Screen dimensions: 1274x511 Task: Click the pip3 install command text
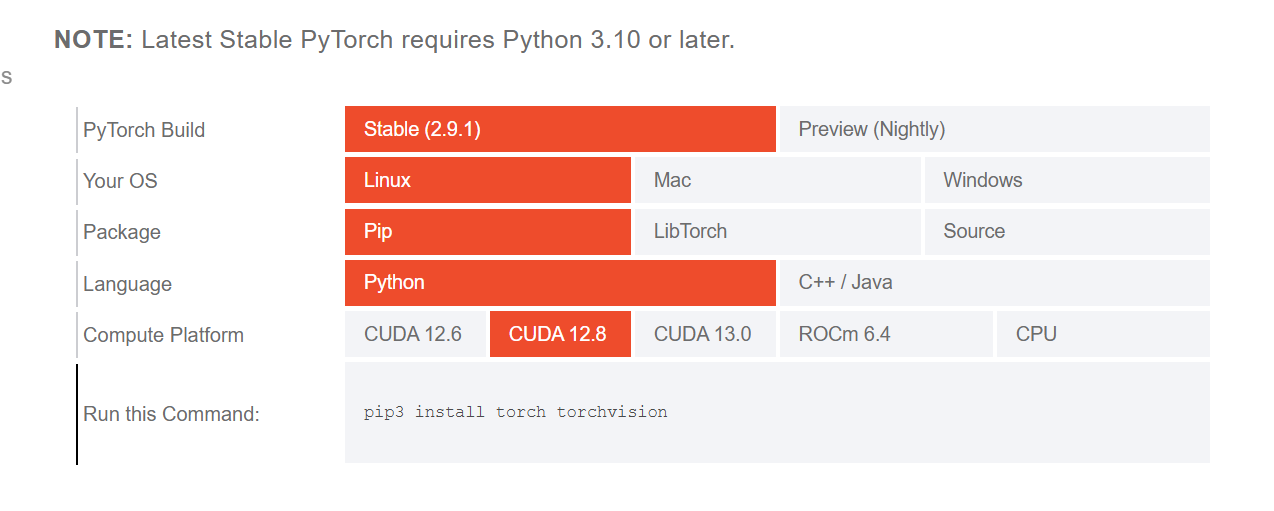click(516, 412)
